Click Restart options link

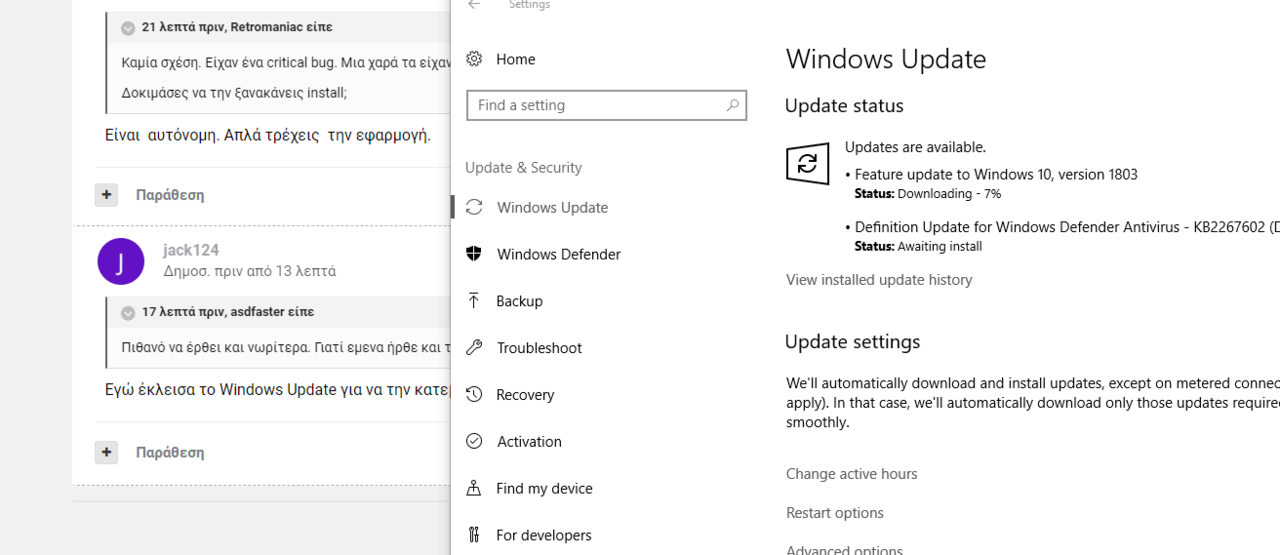[x=834, y=513]
